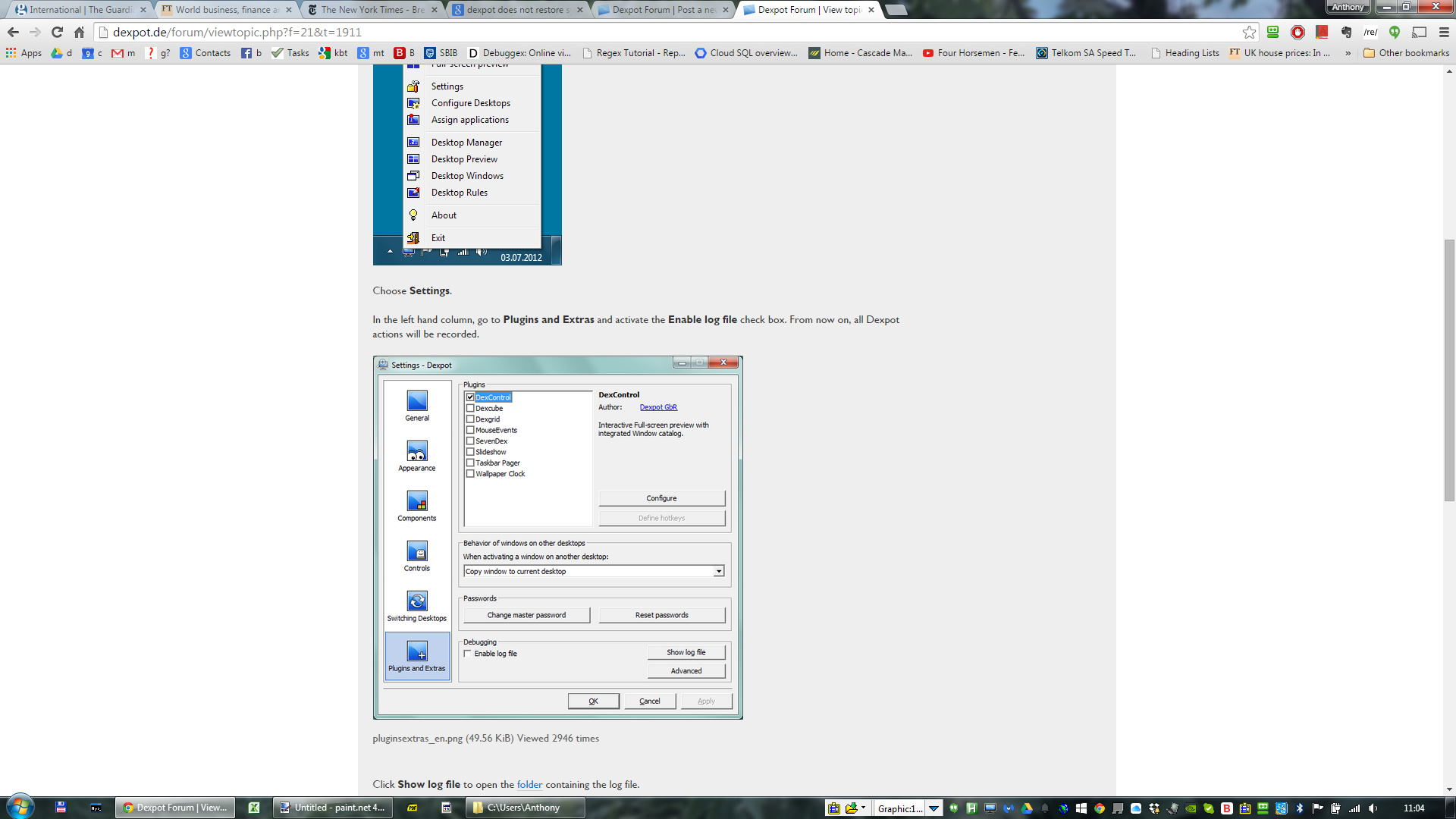The height and width of the screenshot is (819, 1456).
Task: Expand the bookmarks overflow chevron
Action: (x=1348, y=53)
